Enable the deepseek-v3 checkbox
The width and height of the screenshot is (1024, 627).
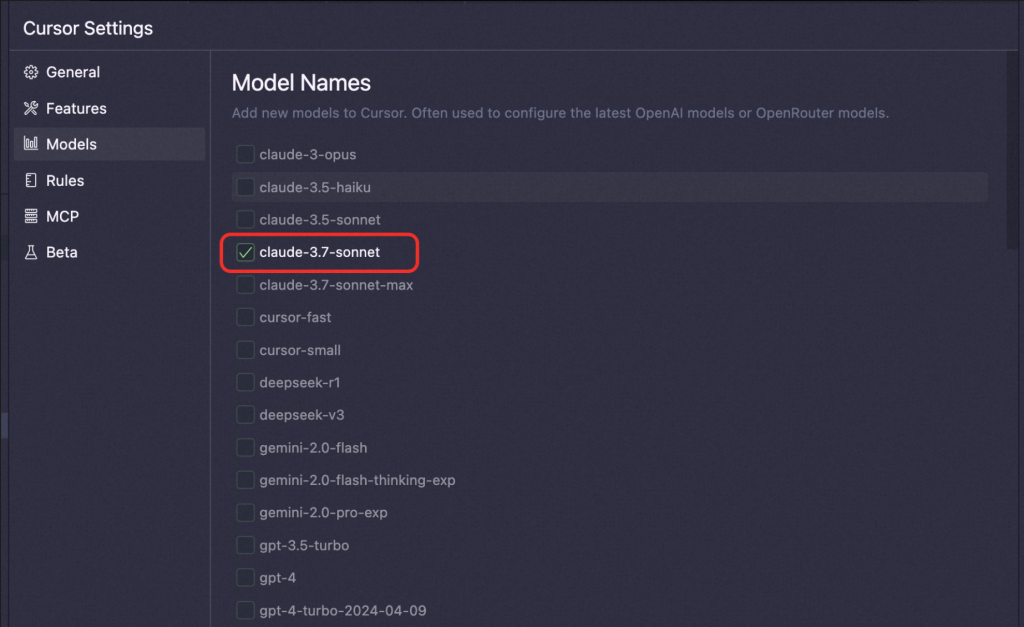[245, 415]
